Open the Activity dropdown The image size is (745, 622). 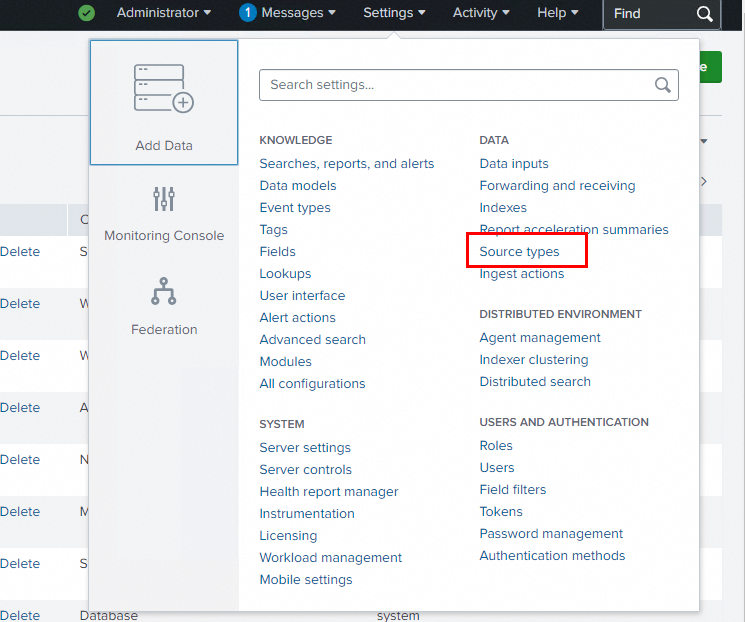pyautogui.click(x=481, y=13)
